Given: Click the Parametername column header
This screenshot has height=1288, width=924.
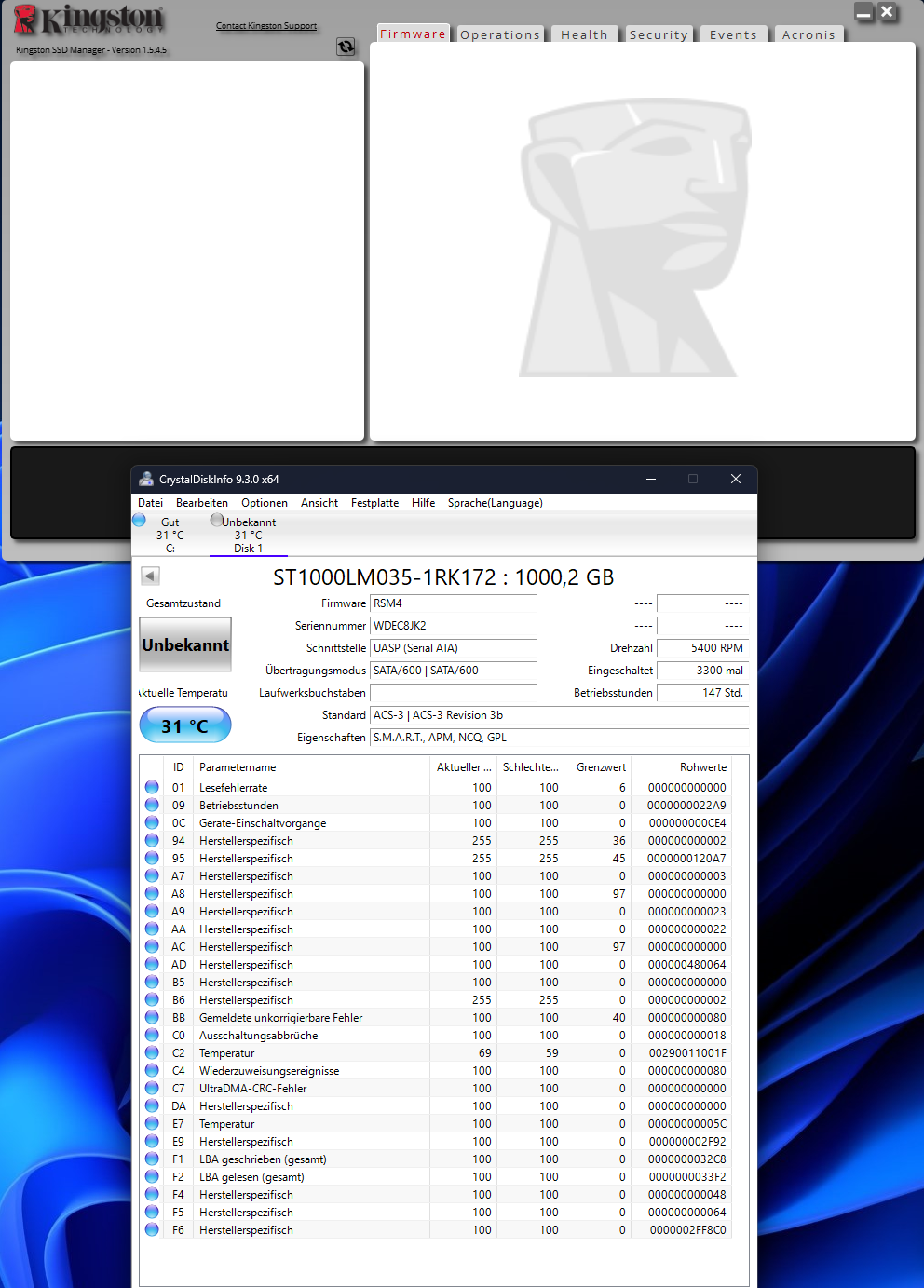Looking at the screenshot, I should (312, 767).
